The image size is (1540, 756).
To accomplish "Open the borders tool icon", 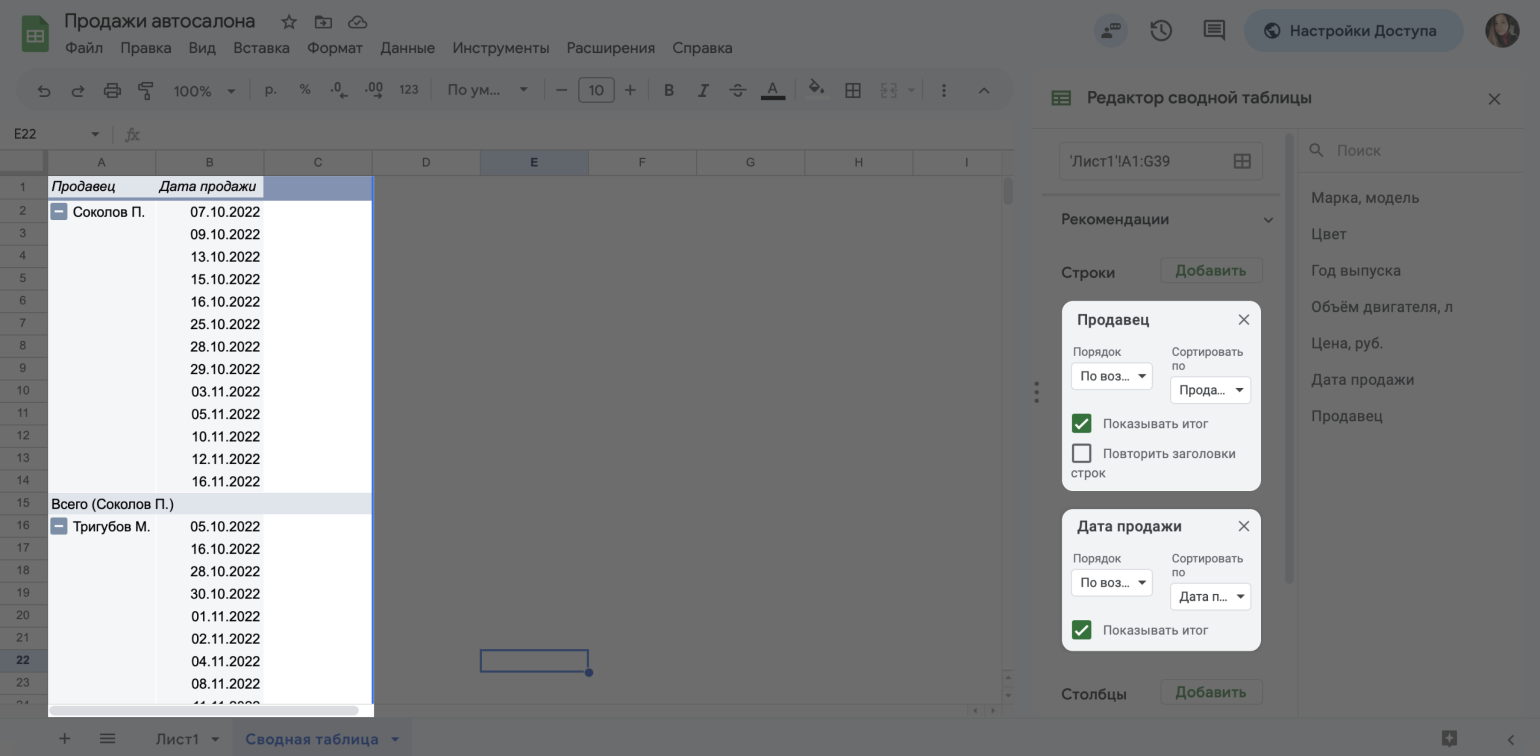I will pyautogui.click(x=853, y=91).
